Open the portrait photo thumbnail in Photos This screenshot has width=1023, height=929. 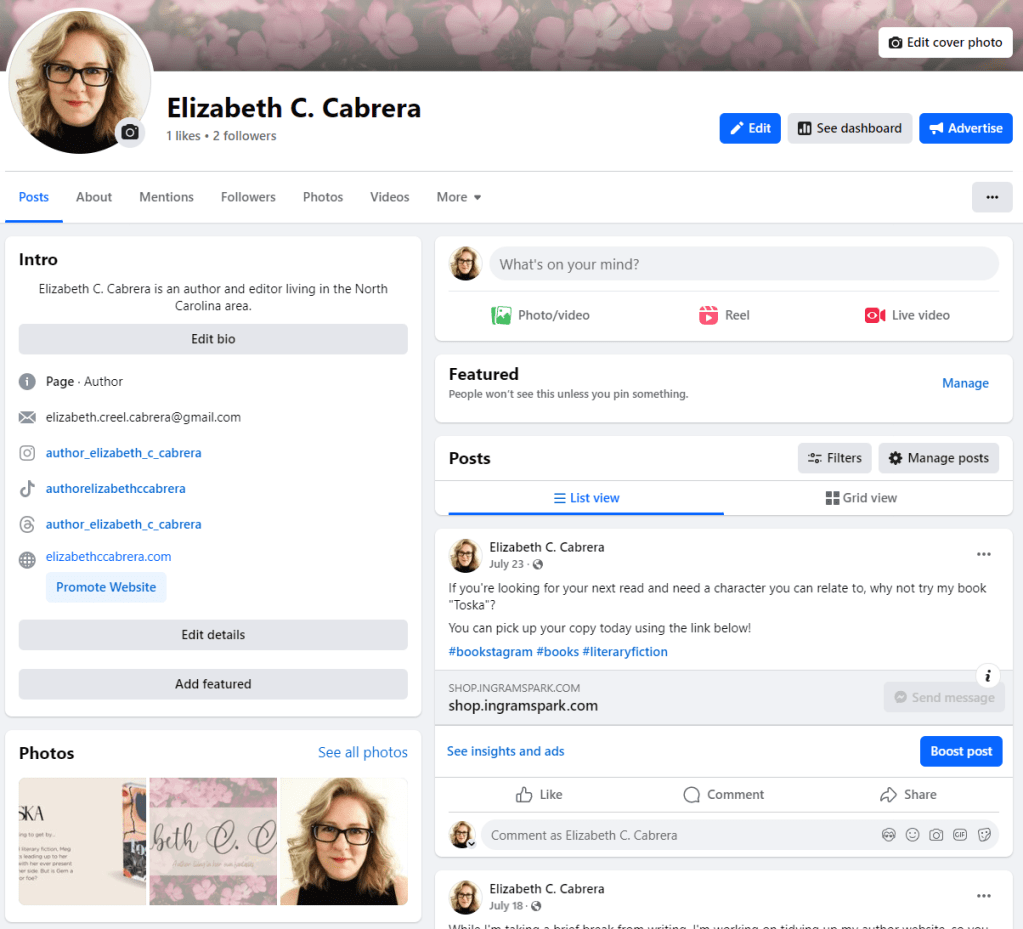point(343,841)
